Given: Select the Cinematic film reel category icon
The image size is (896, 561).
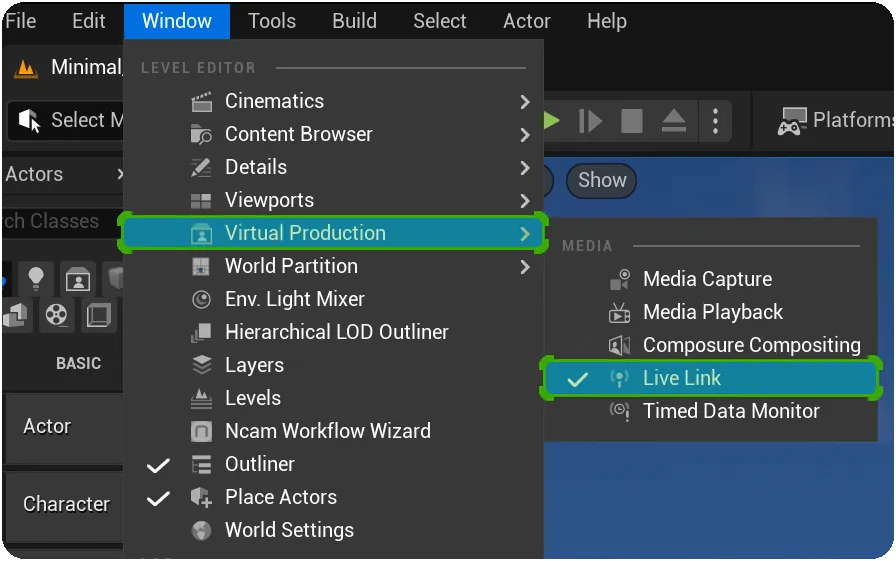Looking at the screenshot, I should [x=56, y=315].
